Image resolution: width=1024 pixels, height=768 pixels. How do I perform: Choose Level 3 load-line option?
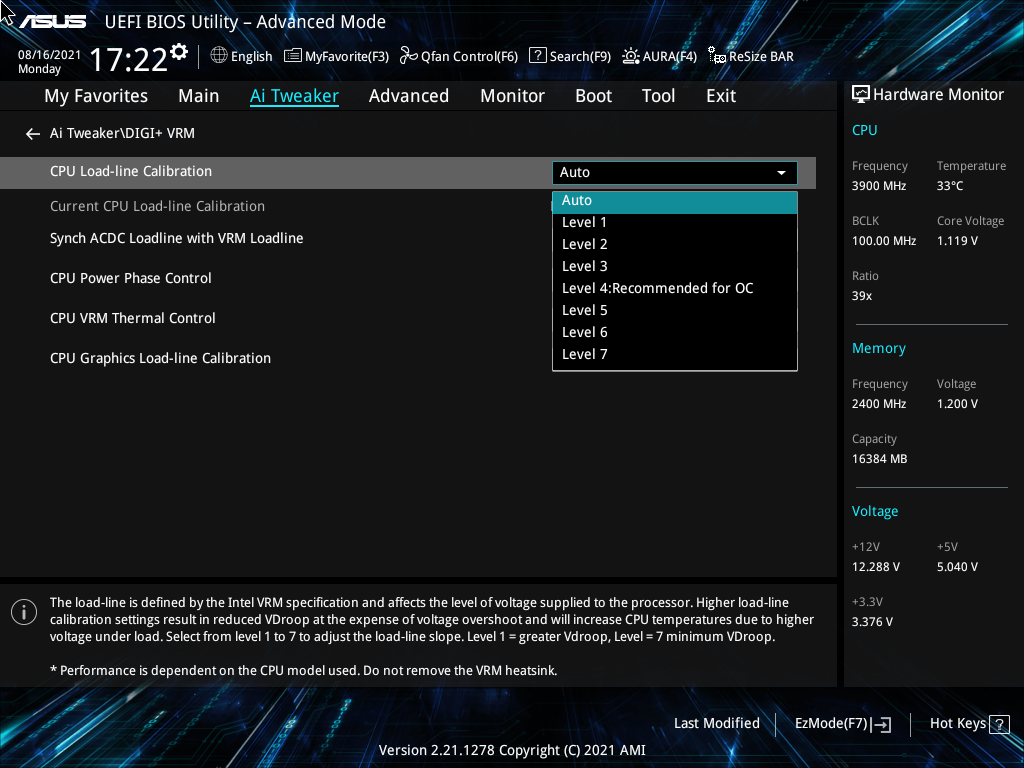click(675, 267)
